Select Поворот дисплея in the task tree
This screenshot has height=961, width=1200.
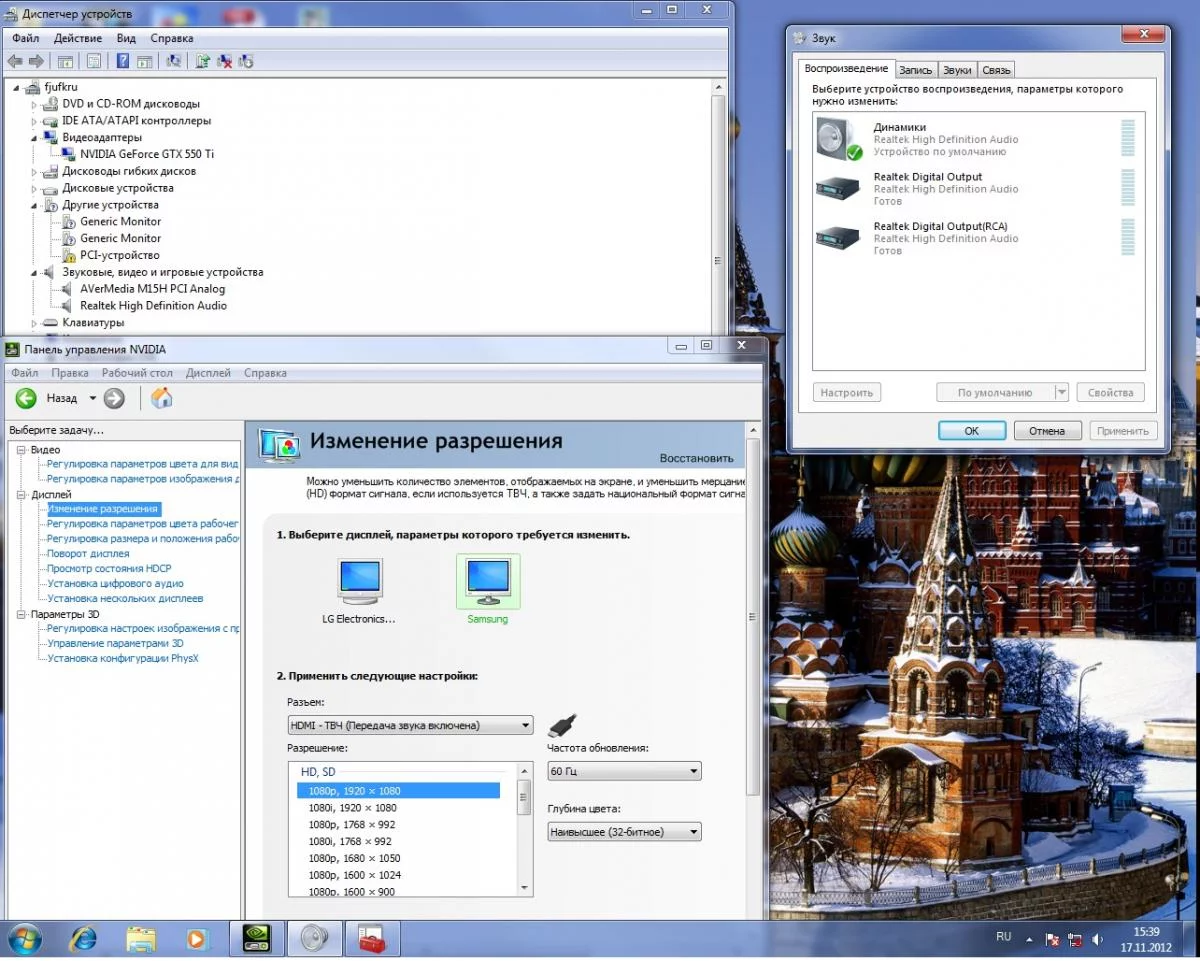[88, 553]
